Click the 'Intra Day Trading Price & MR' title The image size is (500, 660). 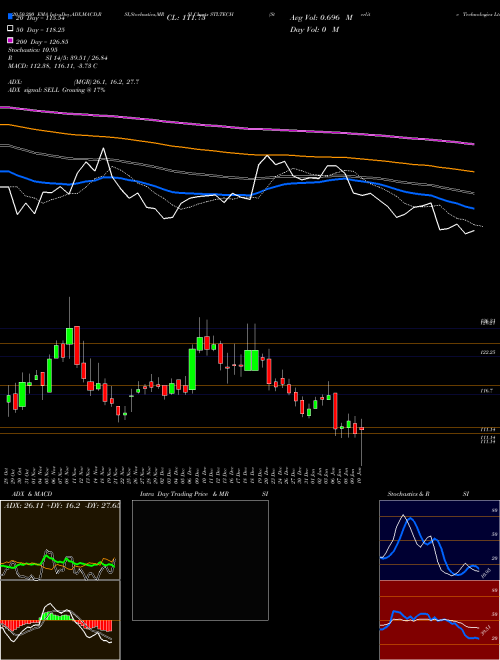(184, 494)
